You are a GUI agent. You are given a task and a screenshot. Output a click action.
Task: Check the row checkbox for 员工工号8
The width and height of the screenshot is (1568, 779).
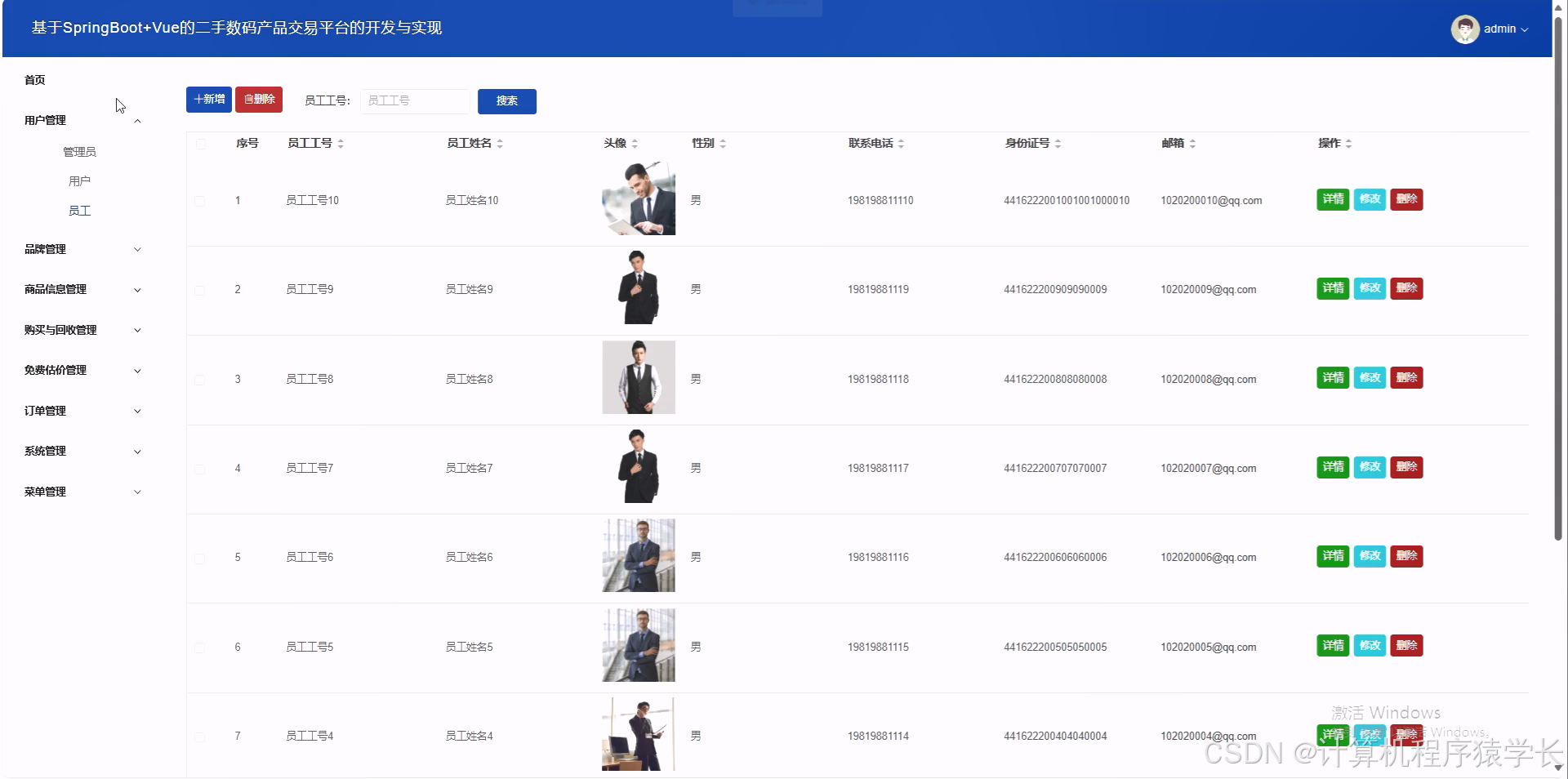coord(199,379)
